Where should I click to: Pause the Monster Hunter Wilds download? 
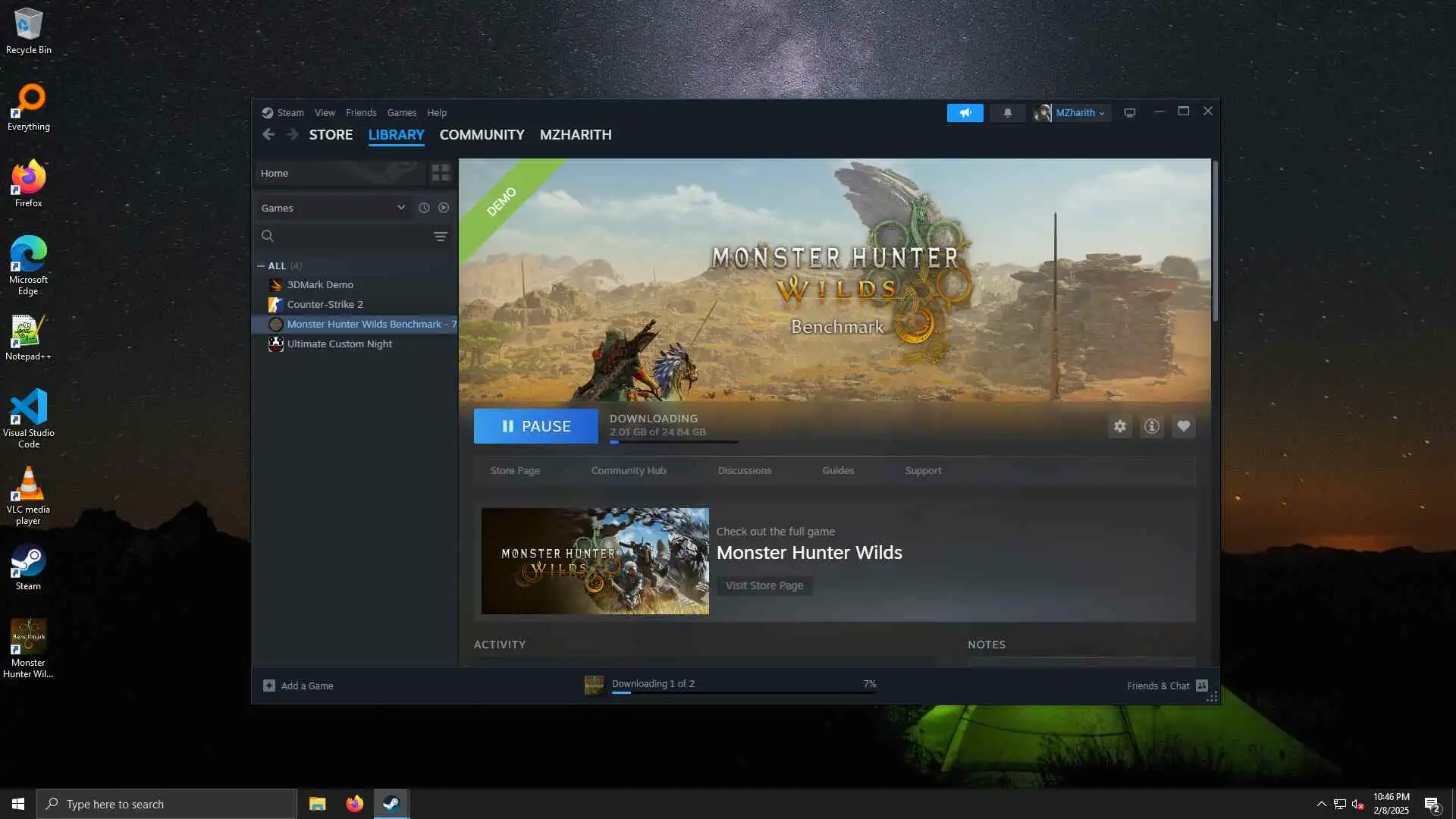535,426
